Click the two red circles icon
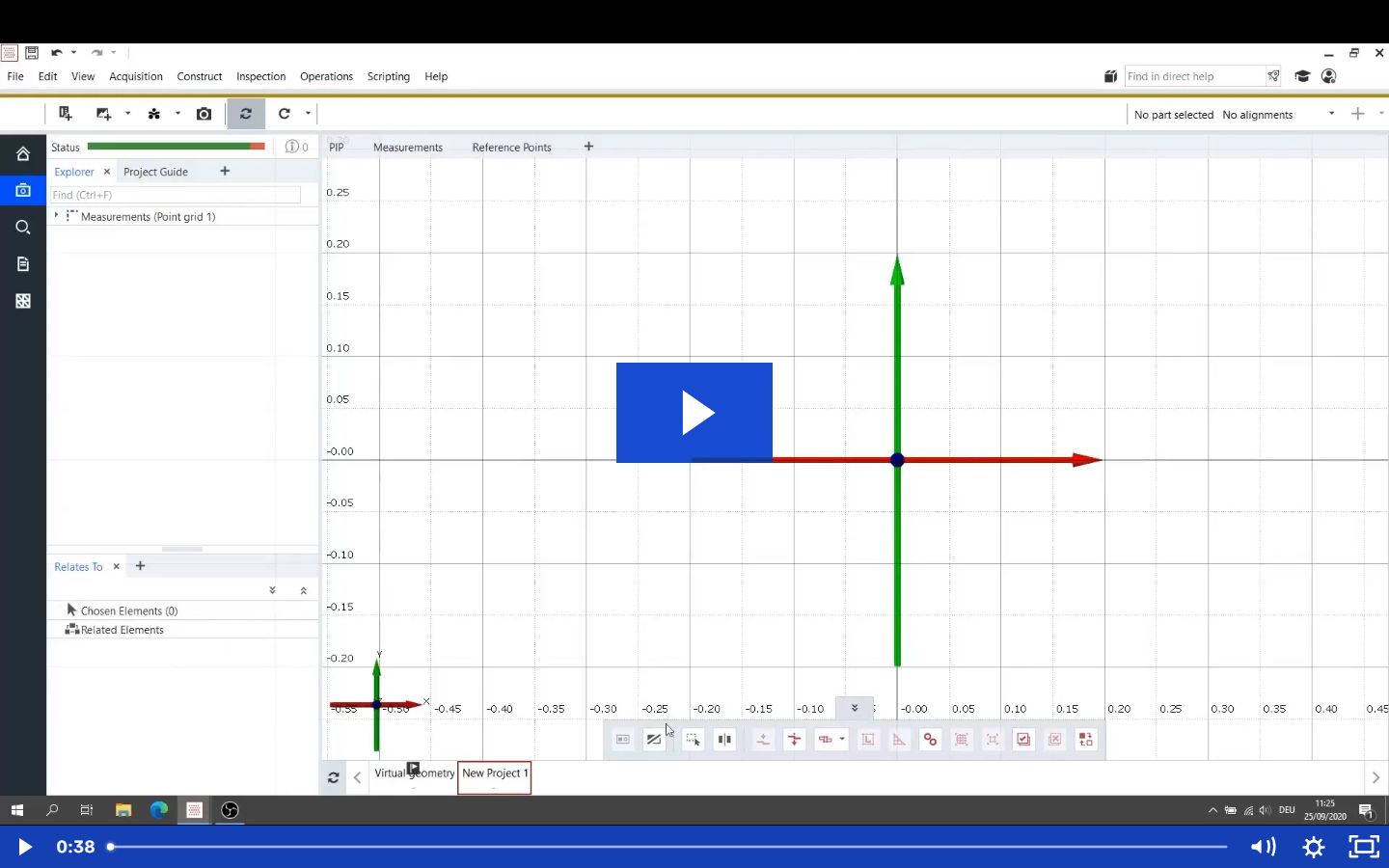Screen dimensions: 1389x868 (x=930, y=740)
